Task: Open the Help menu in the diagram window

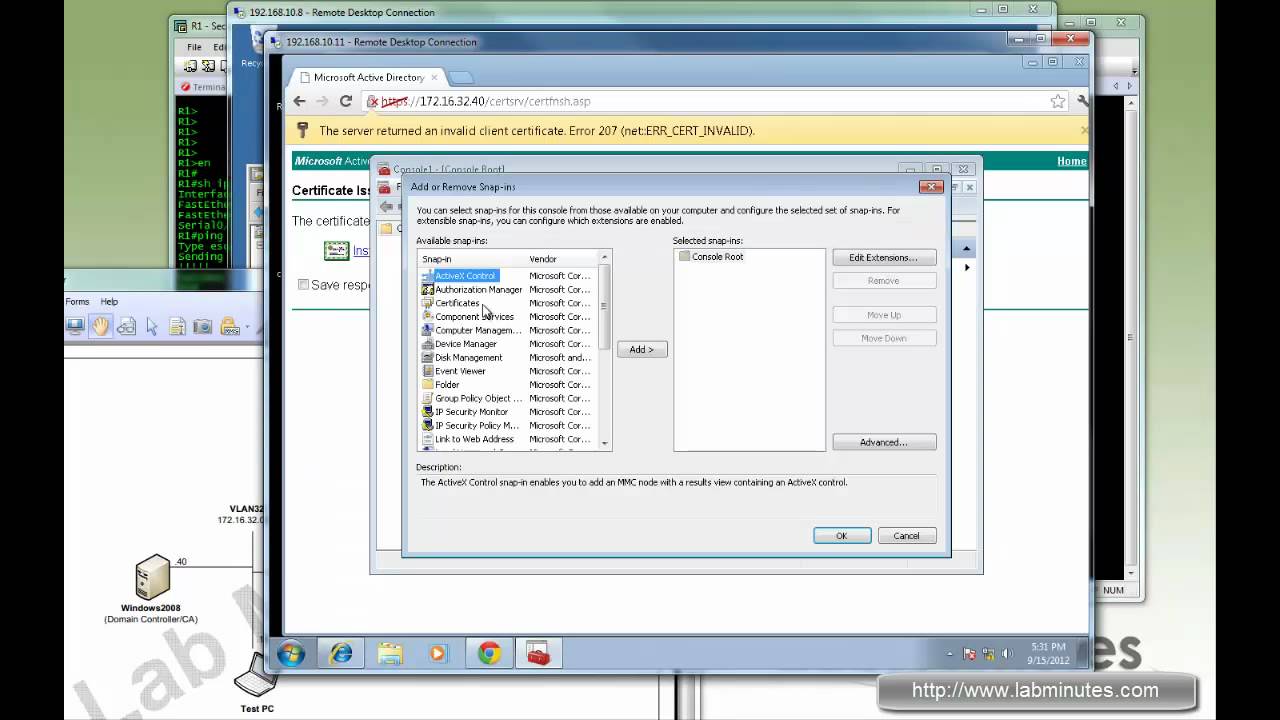Action: 109,301
